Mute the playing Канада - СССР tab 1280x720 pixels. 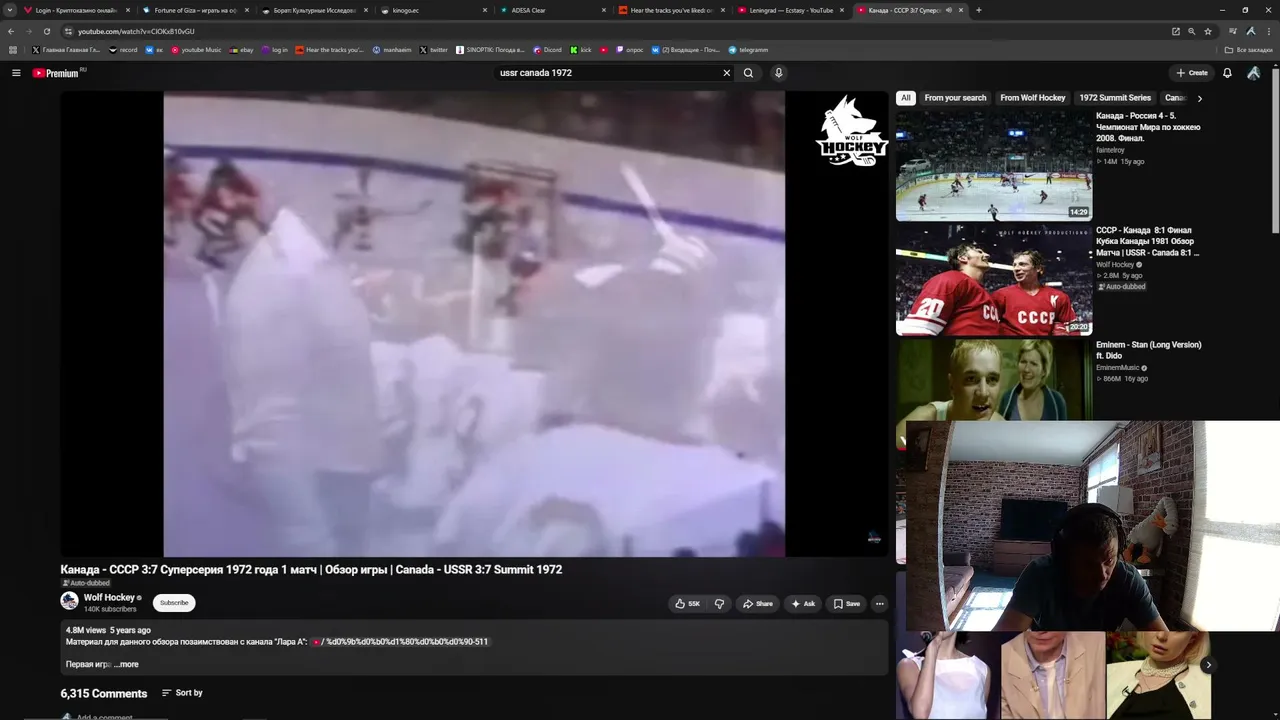pyautogui.click(x=948, y=10)
